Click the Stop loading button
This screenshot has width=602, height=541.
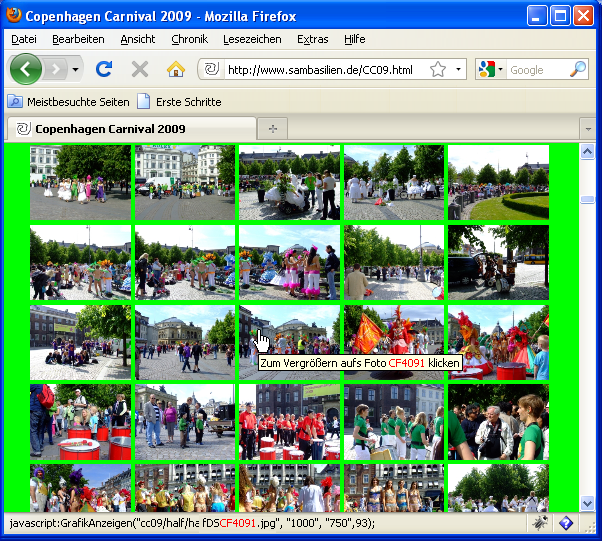(x=140, y=69)
